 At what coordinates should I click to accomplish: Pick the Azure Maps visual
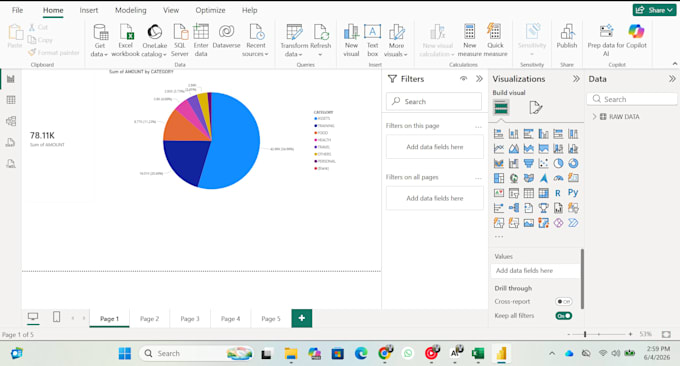coord(543,178)
